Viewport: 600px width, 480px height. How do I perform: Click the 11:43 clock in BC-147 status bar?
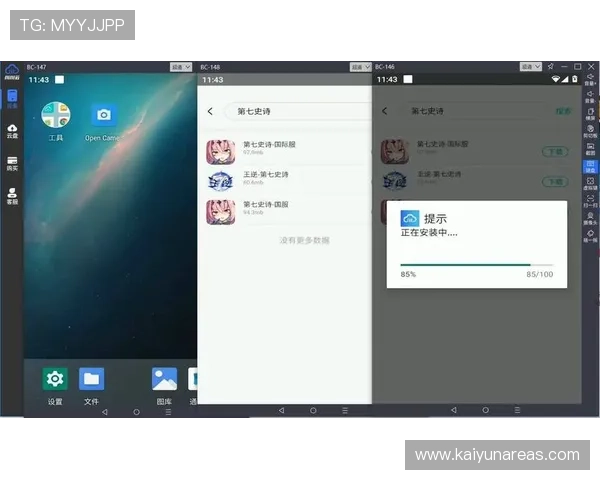(x=39, y=80)
